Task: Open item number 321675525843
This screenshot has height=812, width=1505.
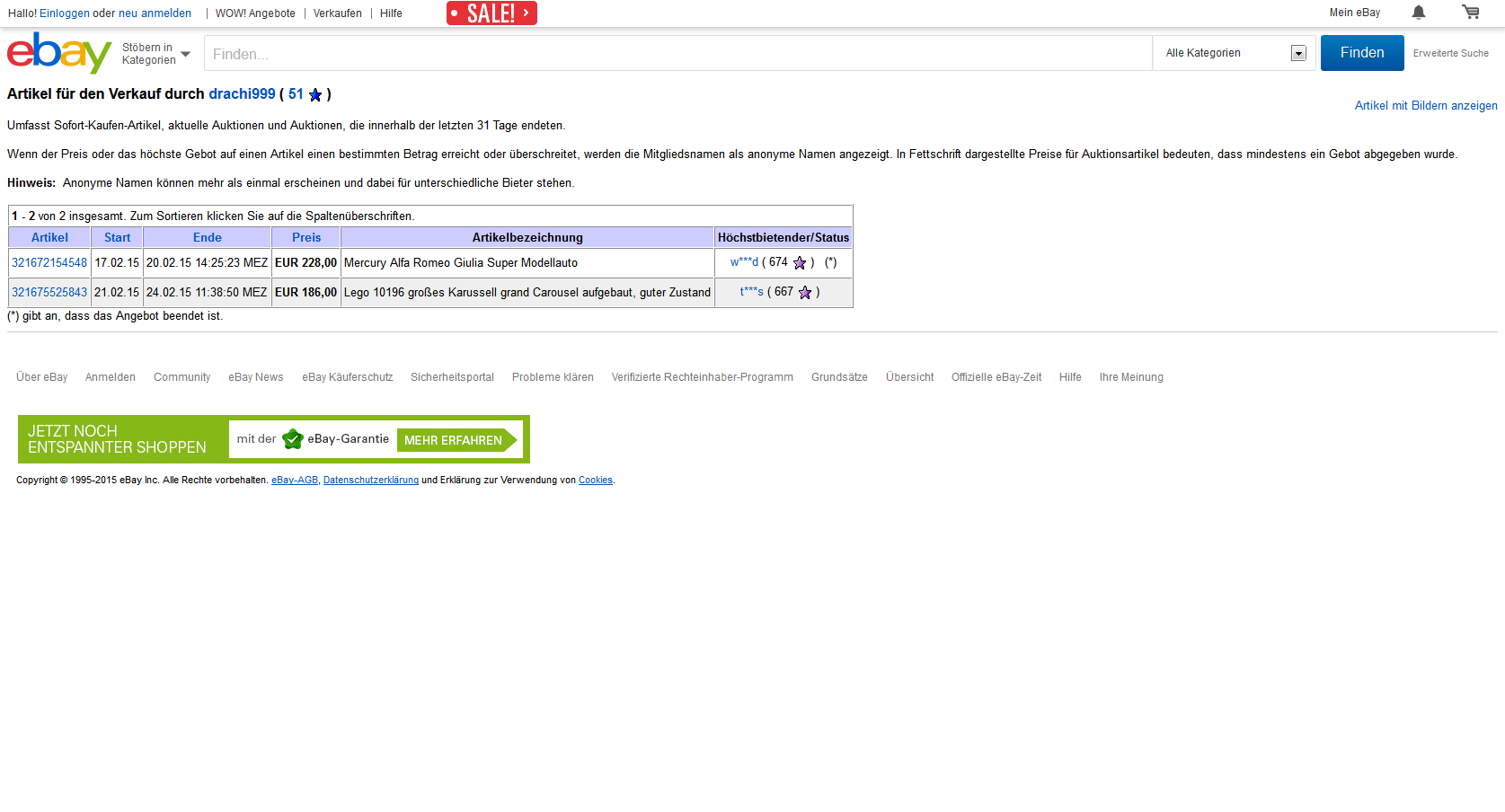Action: (49, 293)
